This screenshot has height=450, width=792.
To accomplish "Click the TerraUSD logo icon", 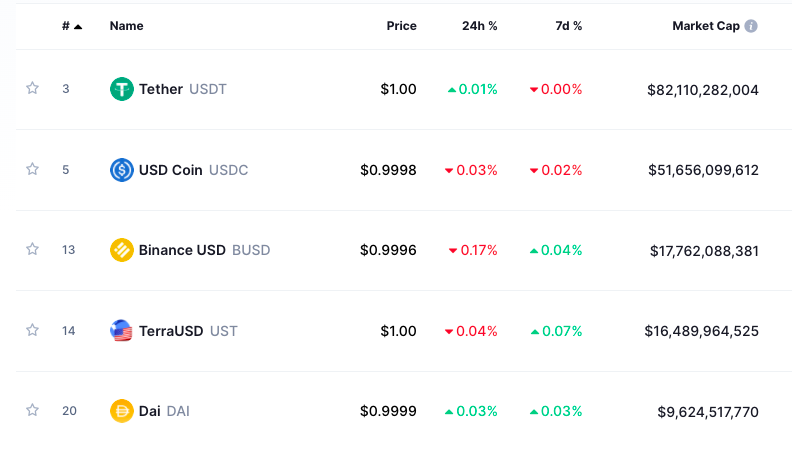I will point(122,331).
